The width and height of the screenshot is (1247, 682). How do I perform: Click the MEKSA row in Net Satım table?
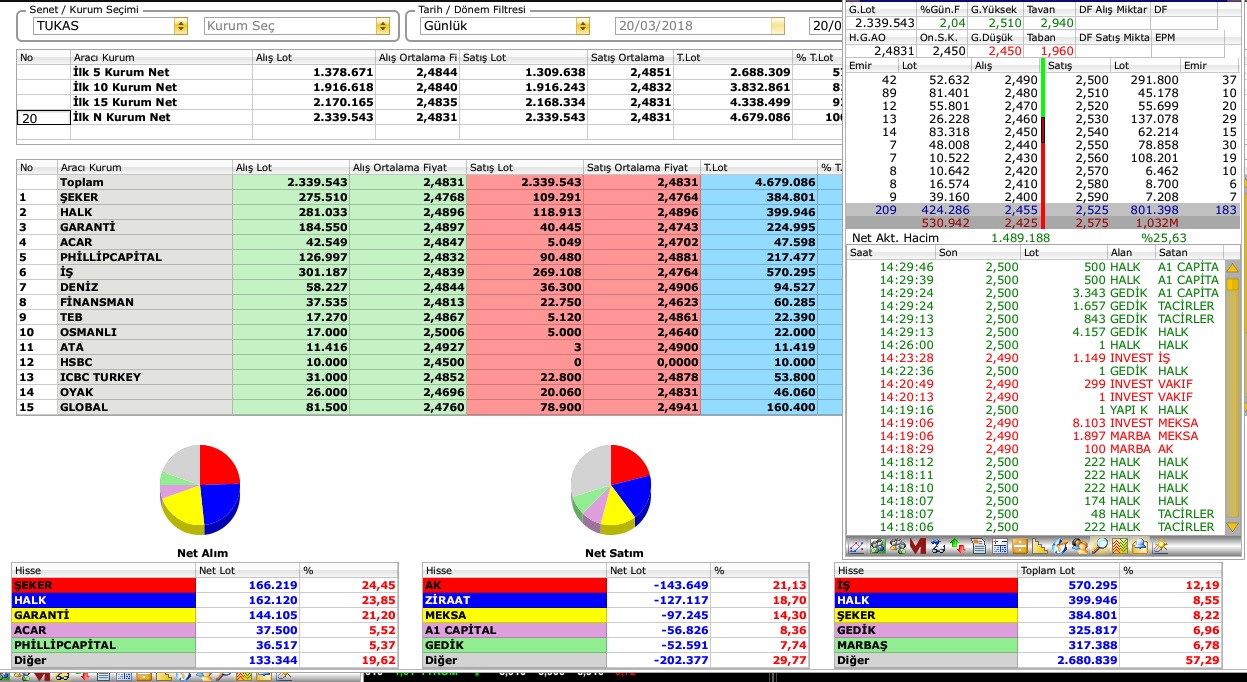617,615
